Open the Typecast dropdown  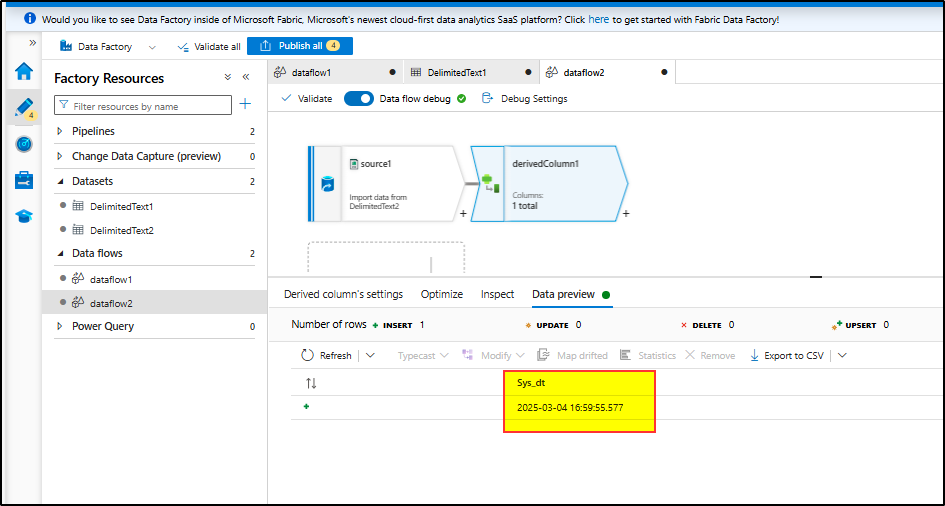[422, 356]
